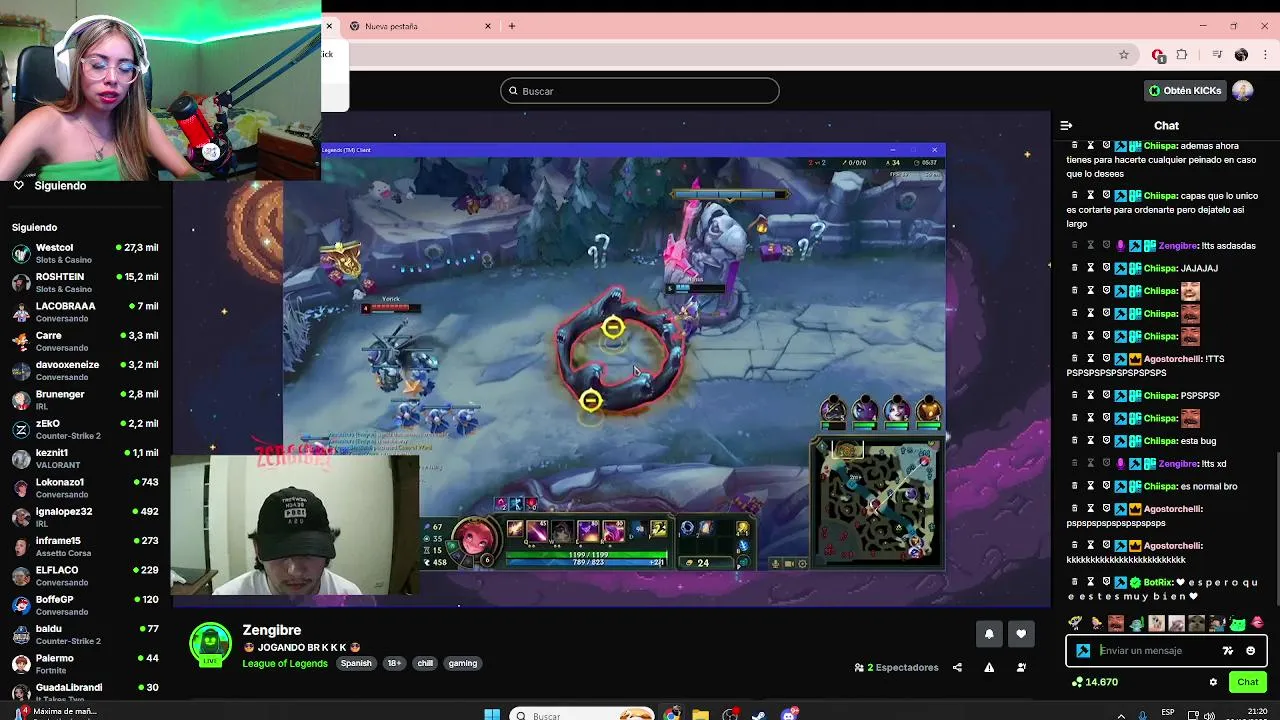Screen dimensions: 1280x720
Task: Open Carre channel in sidebar
Action: tap(85, 341)
